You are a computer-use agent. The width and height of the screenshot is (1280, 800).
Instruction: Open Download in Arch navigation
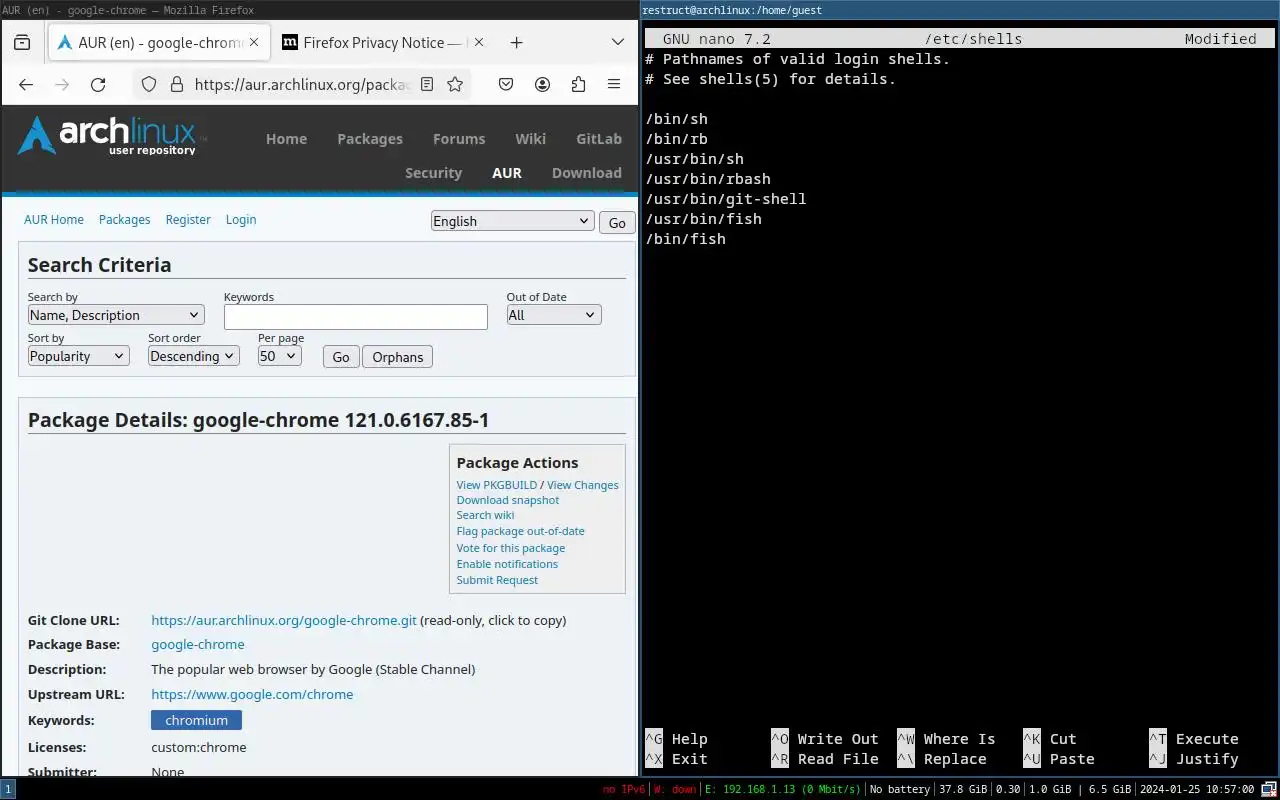(x=587, y=173)
